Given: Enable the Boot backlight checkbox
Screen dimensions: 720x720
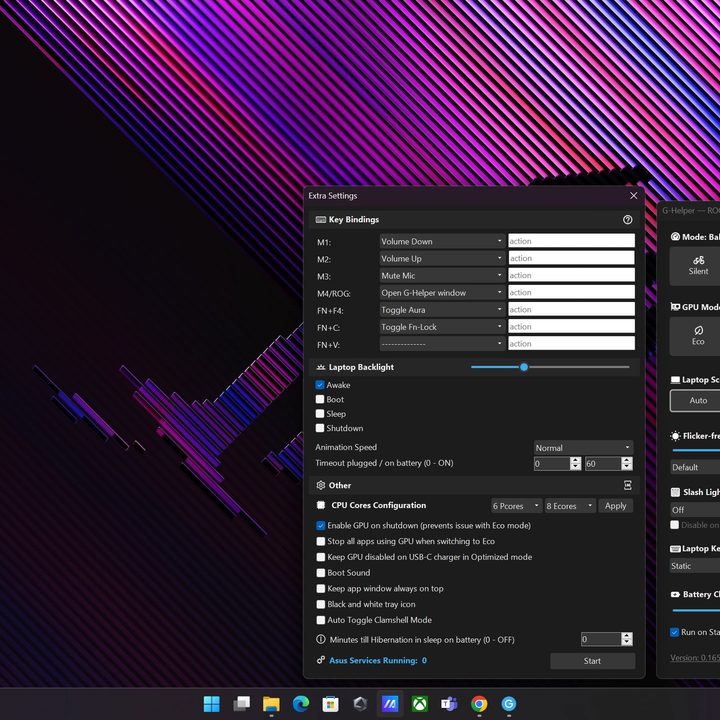Looking at the screenshot, I should pyautogui.click(x=320, y=399).
